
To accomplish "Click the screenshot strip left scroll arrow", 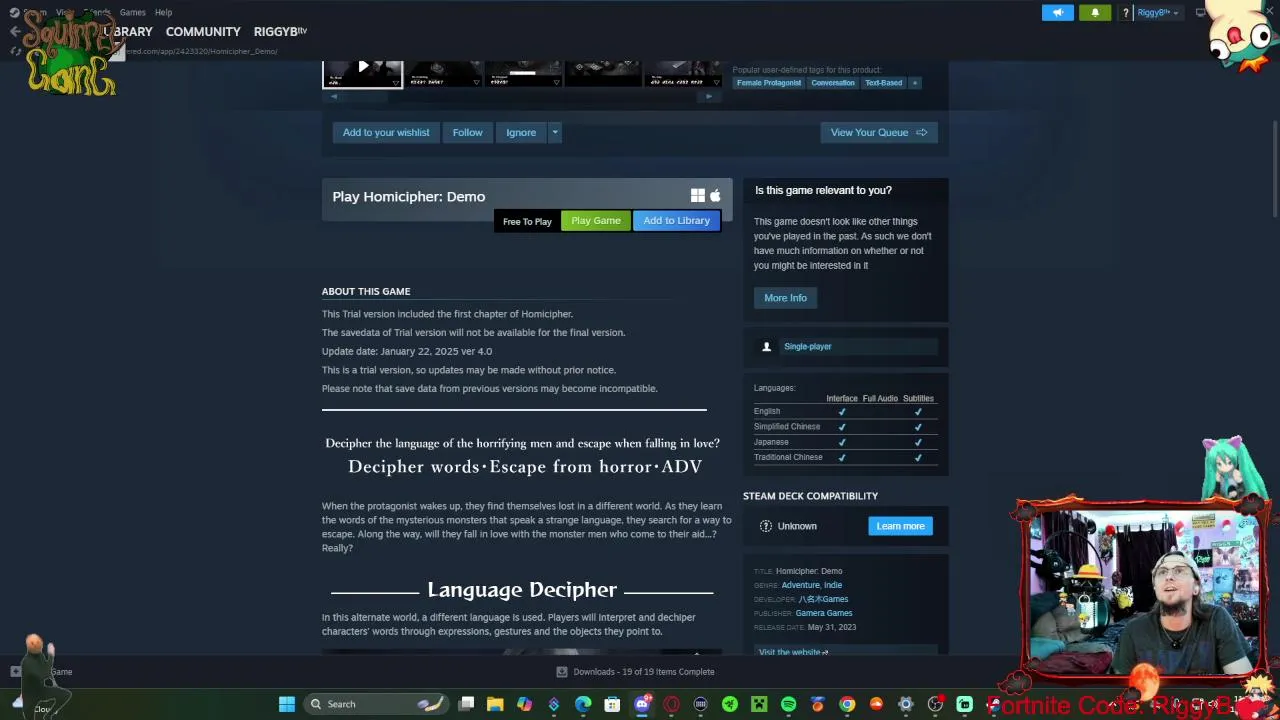I will [x=334, y=97].
